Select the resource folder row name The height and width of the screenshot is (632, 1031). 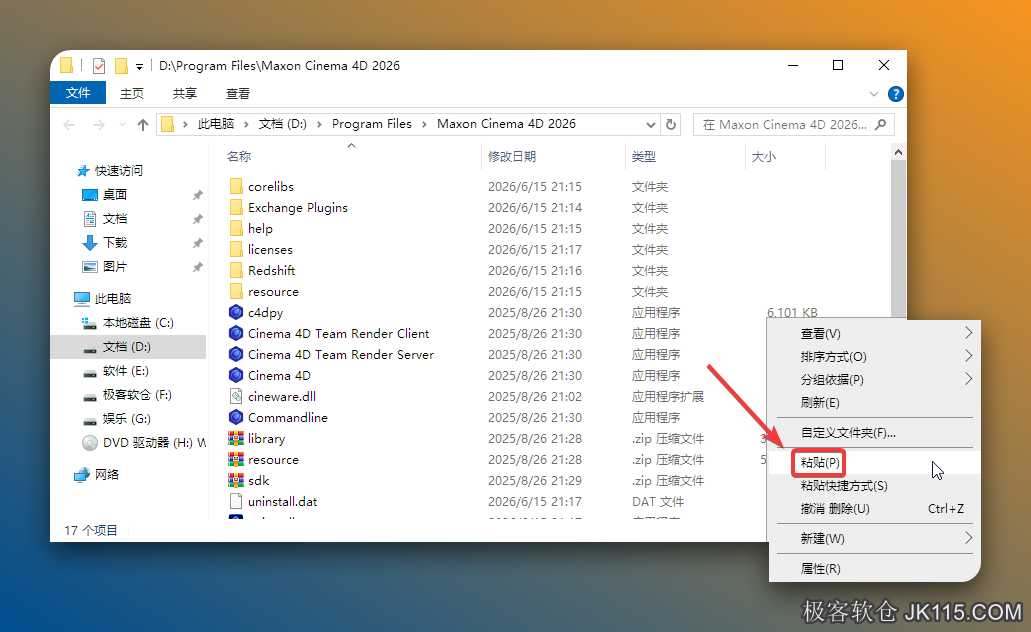tap(273, 291)
